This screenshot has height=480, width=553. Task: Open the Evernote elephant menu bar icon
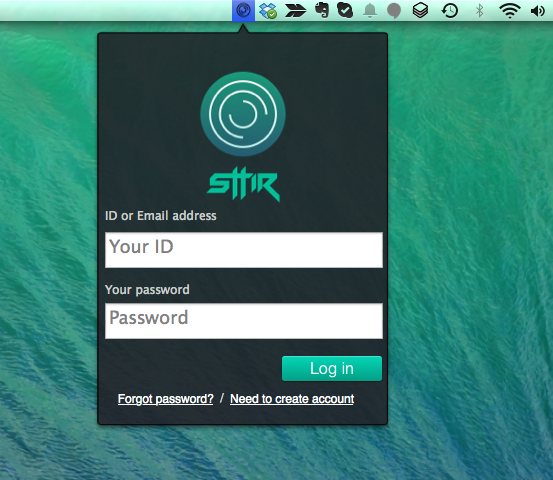click(x=322, y=10)
